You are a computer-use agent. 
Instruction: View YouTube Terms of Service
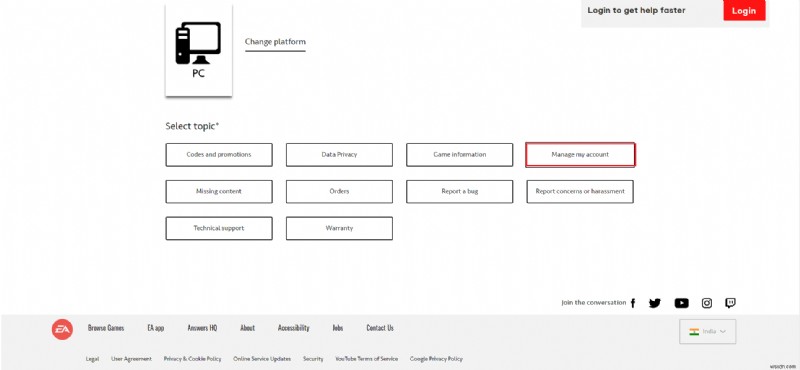click(x=366, y=359)
